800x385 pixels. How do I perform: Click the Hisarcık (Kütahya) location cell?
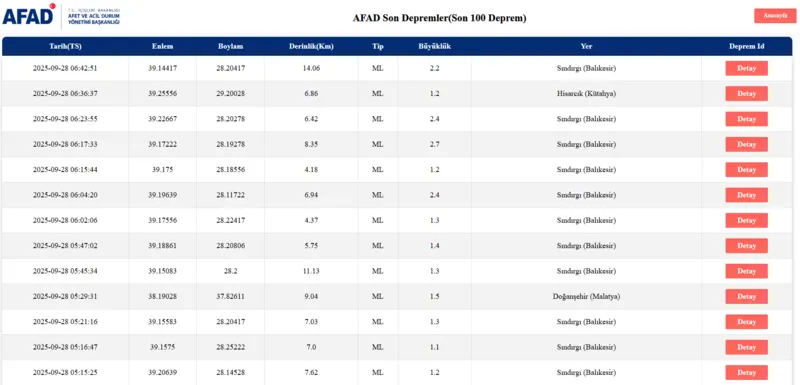pos(586,94)
